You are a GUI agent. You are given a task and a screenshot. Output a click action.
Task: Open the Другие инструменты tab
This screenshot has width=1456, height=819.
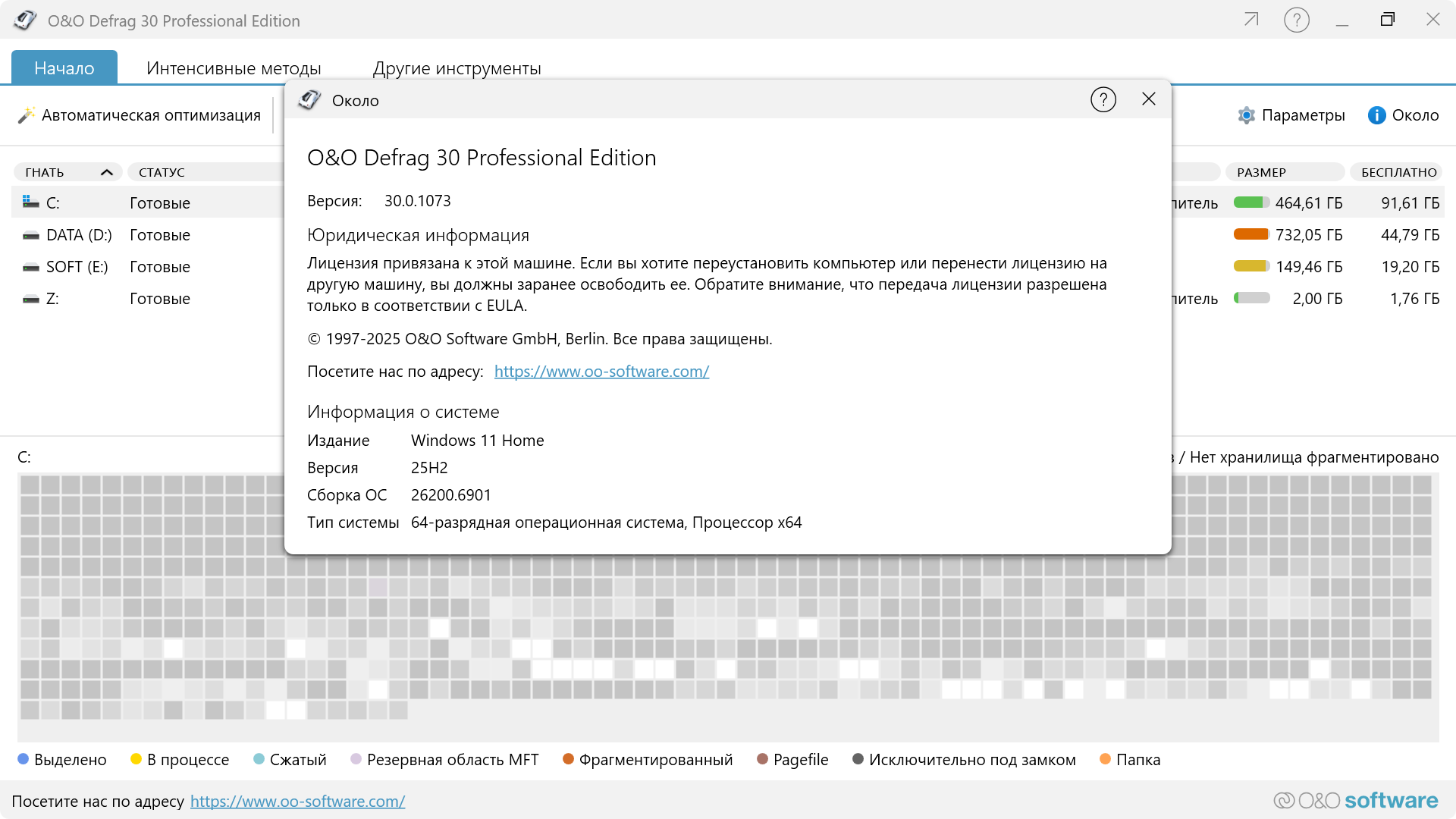457,68
